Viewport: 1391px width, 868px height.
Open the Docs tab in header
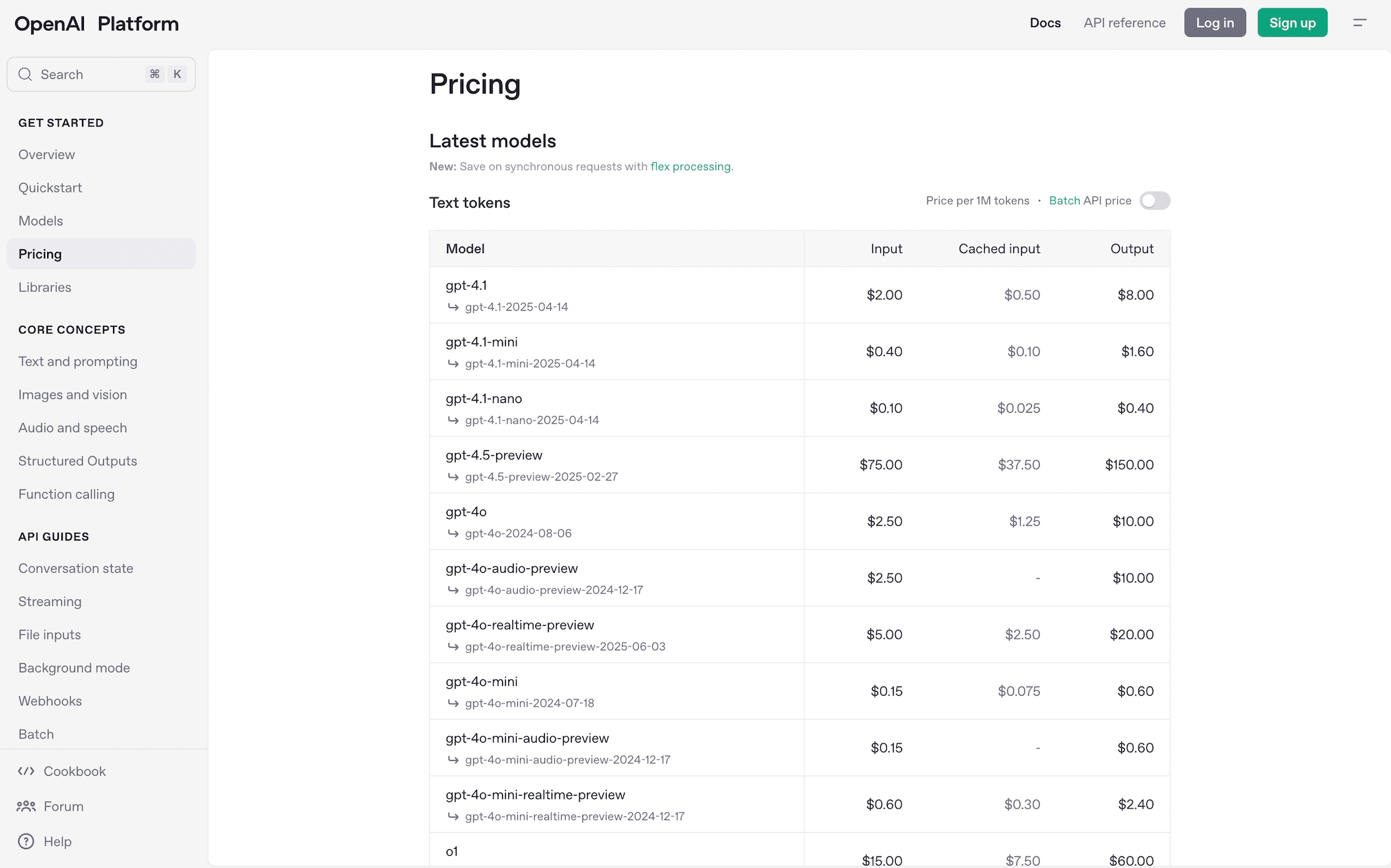tap(1045, 23)
